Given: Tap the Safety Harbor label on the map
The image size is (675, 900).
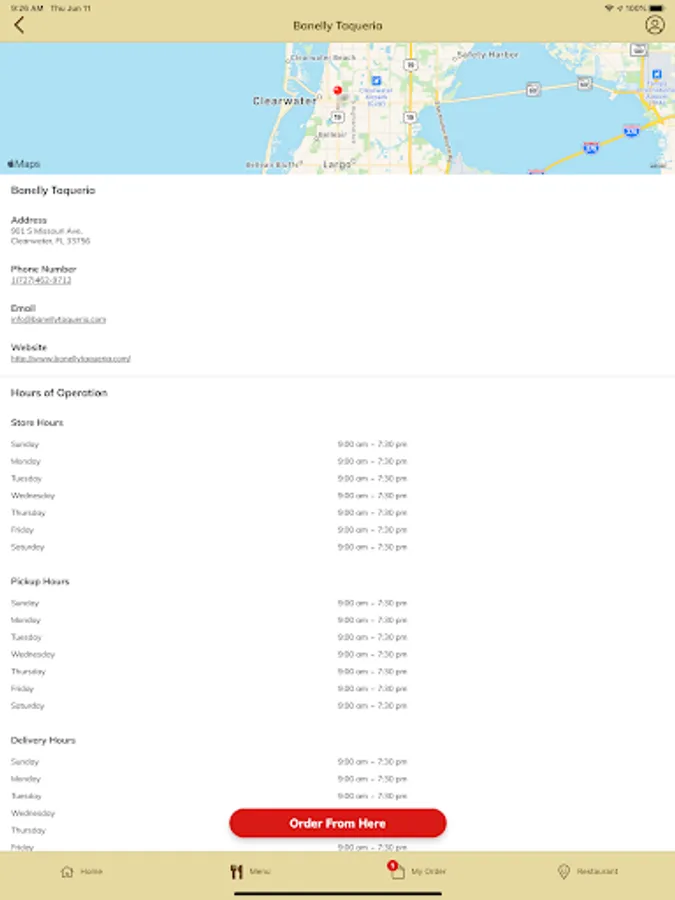Looking at the screenshot, I should [x=488, y=55].
